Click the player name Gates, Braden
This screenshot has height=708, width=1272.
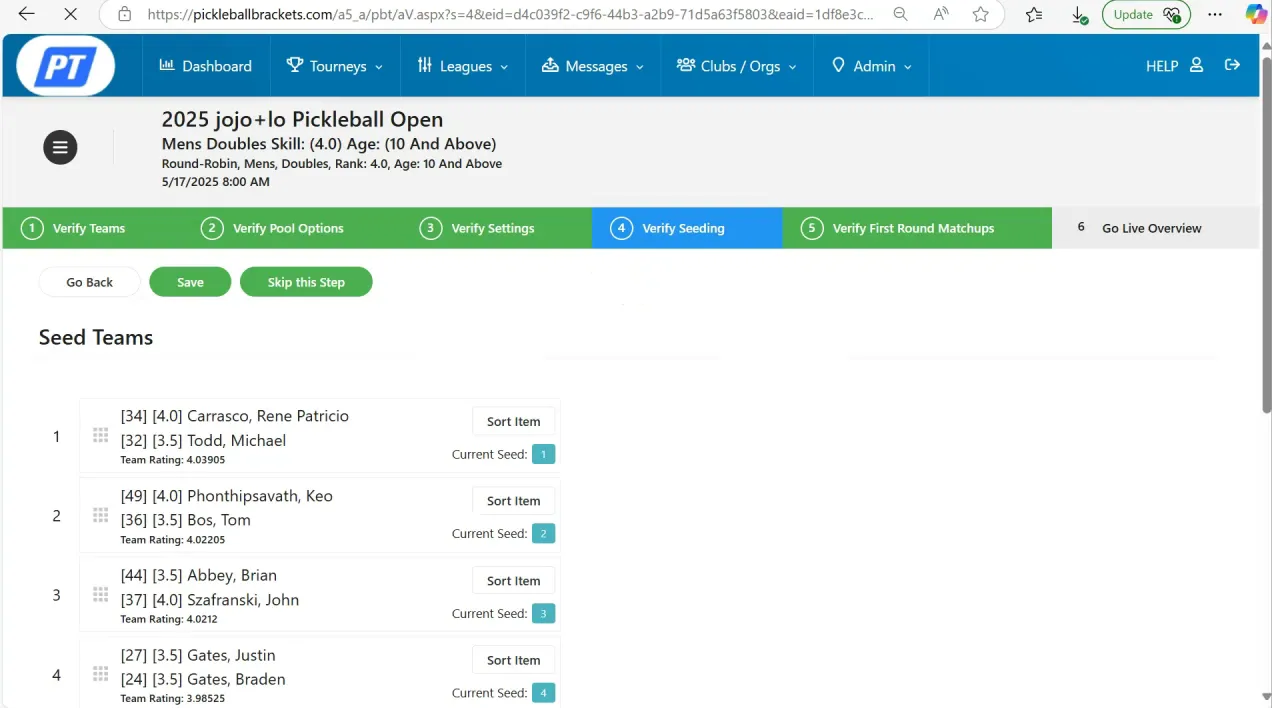(236, 679)
